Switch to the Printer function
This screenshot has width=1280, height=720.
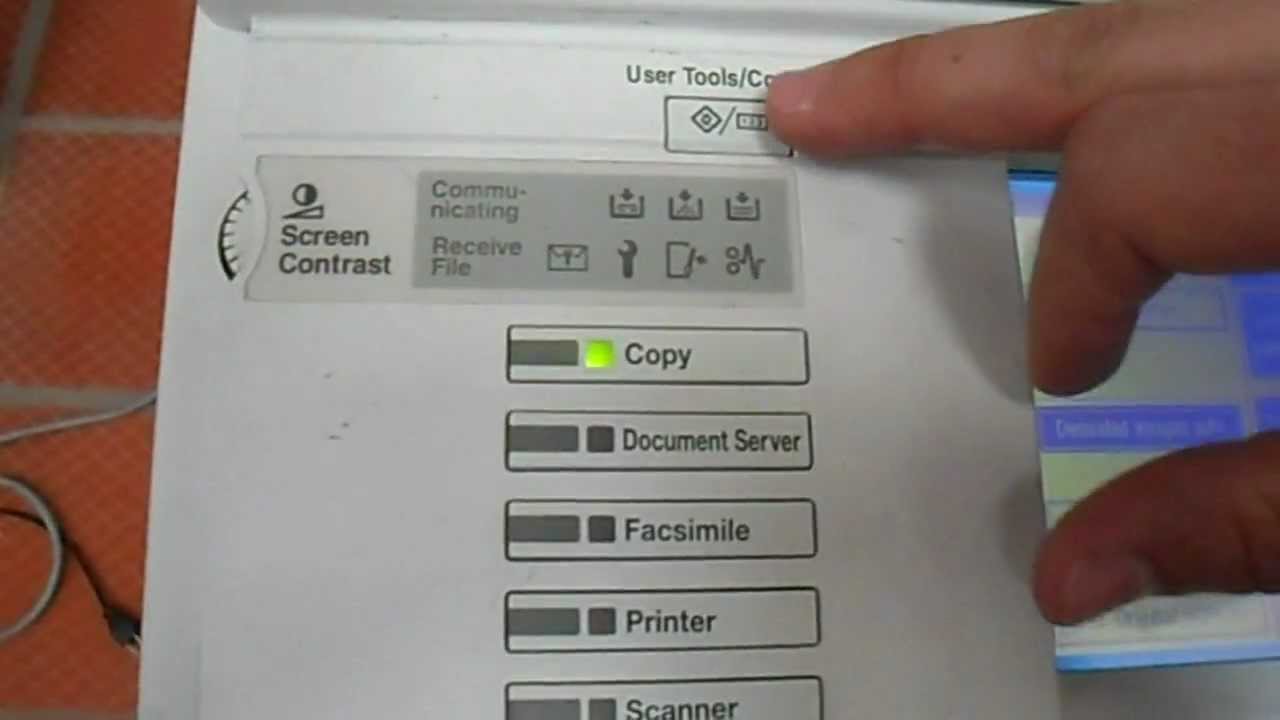662,621
